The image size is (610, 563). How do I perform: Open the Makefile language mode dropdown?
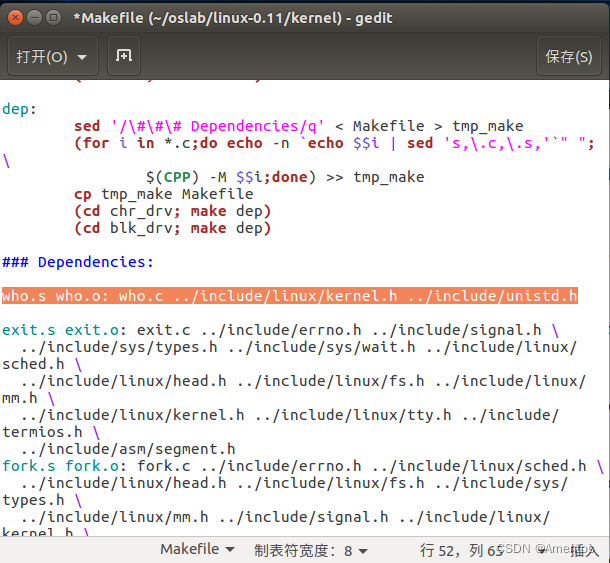(x=197, y=549)
